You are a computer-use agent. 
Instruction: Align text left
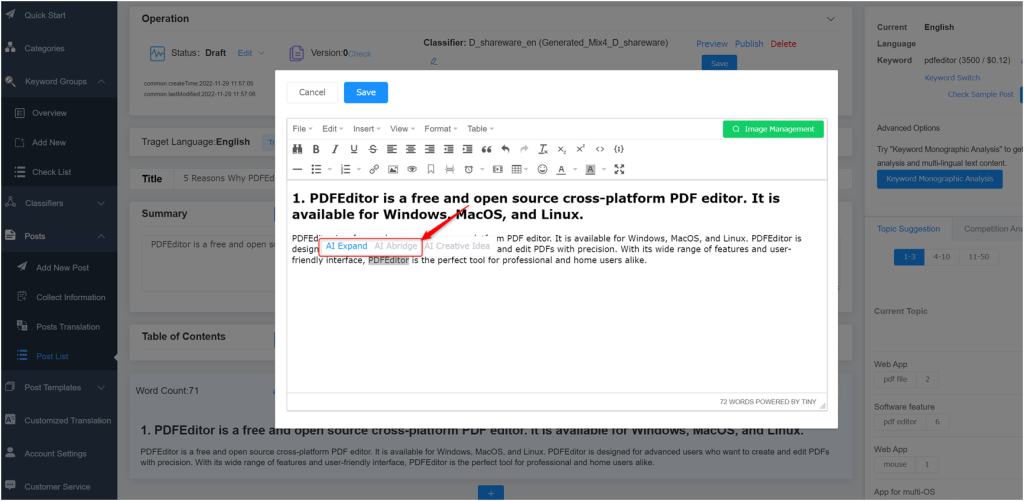(x=392, y=149)
